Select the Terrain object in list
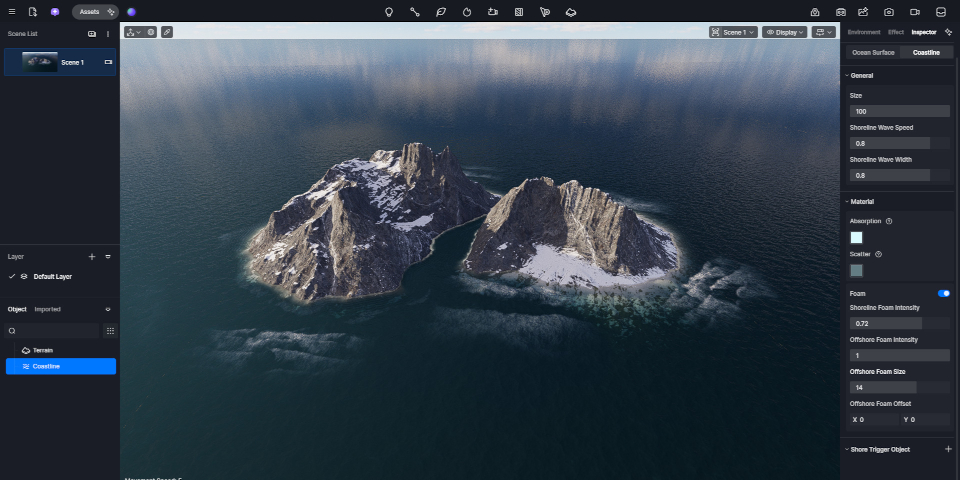 coord(42,350)
